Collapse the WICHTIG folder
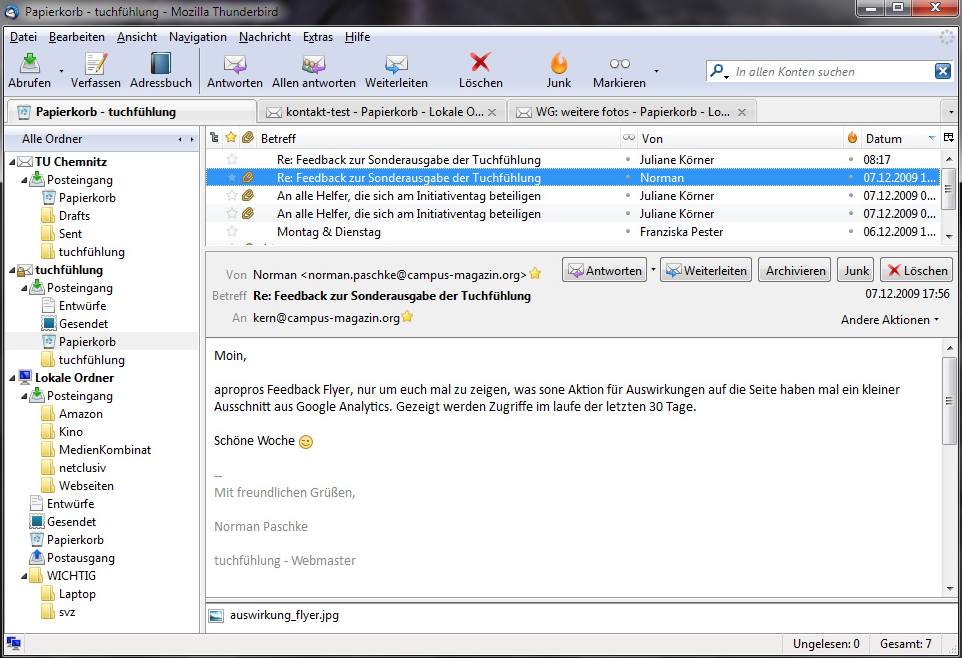Screen dimensions: 962x658 point(24,576)
